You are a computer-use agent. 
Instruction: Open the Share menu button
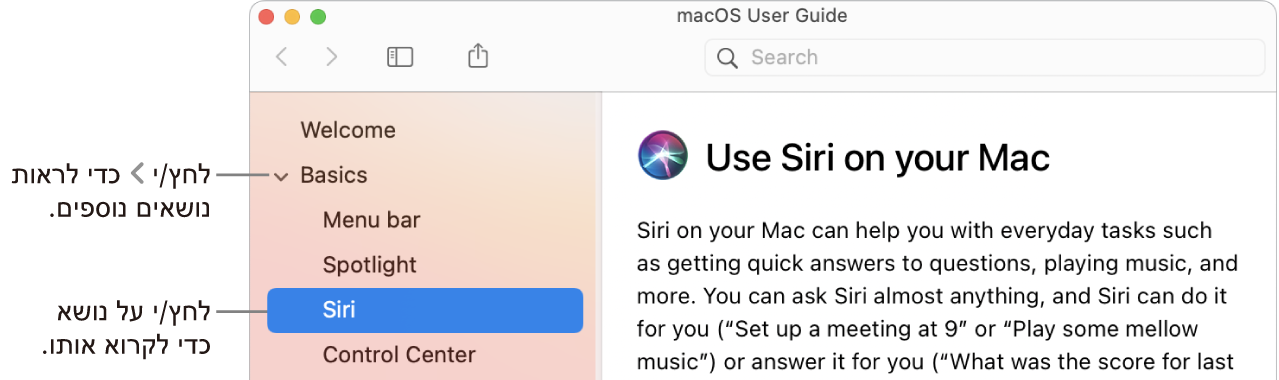(x=478, y=56)
